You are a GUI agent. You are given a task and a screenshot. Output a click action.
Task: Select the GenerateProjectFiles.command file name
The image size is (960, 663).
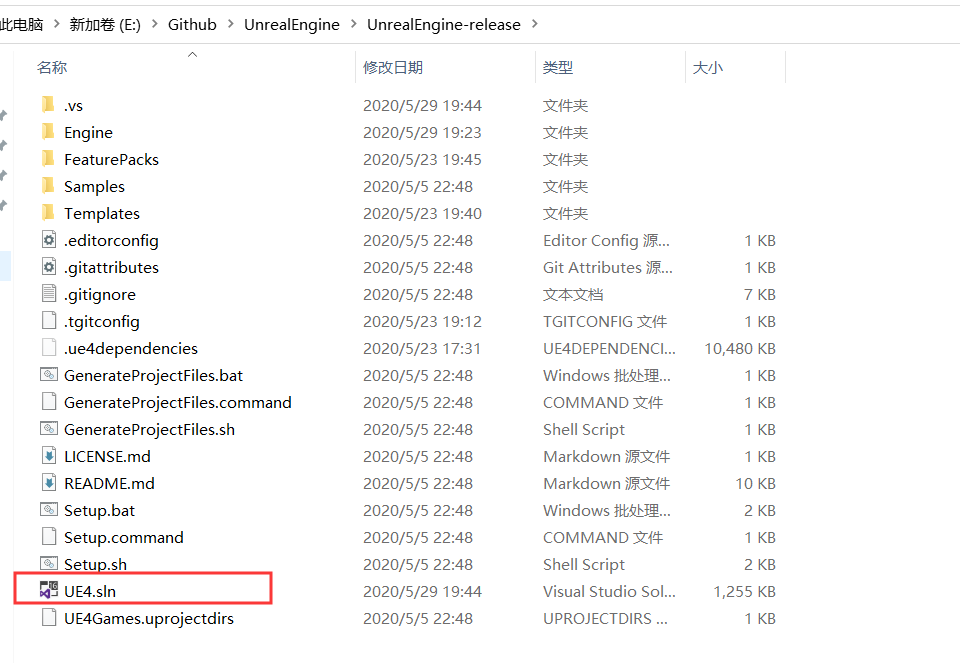(178, 402)
